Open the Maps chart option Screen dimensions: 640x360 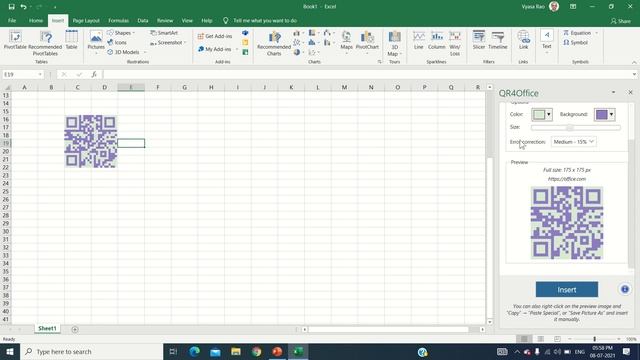(x=346, y=42)
